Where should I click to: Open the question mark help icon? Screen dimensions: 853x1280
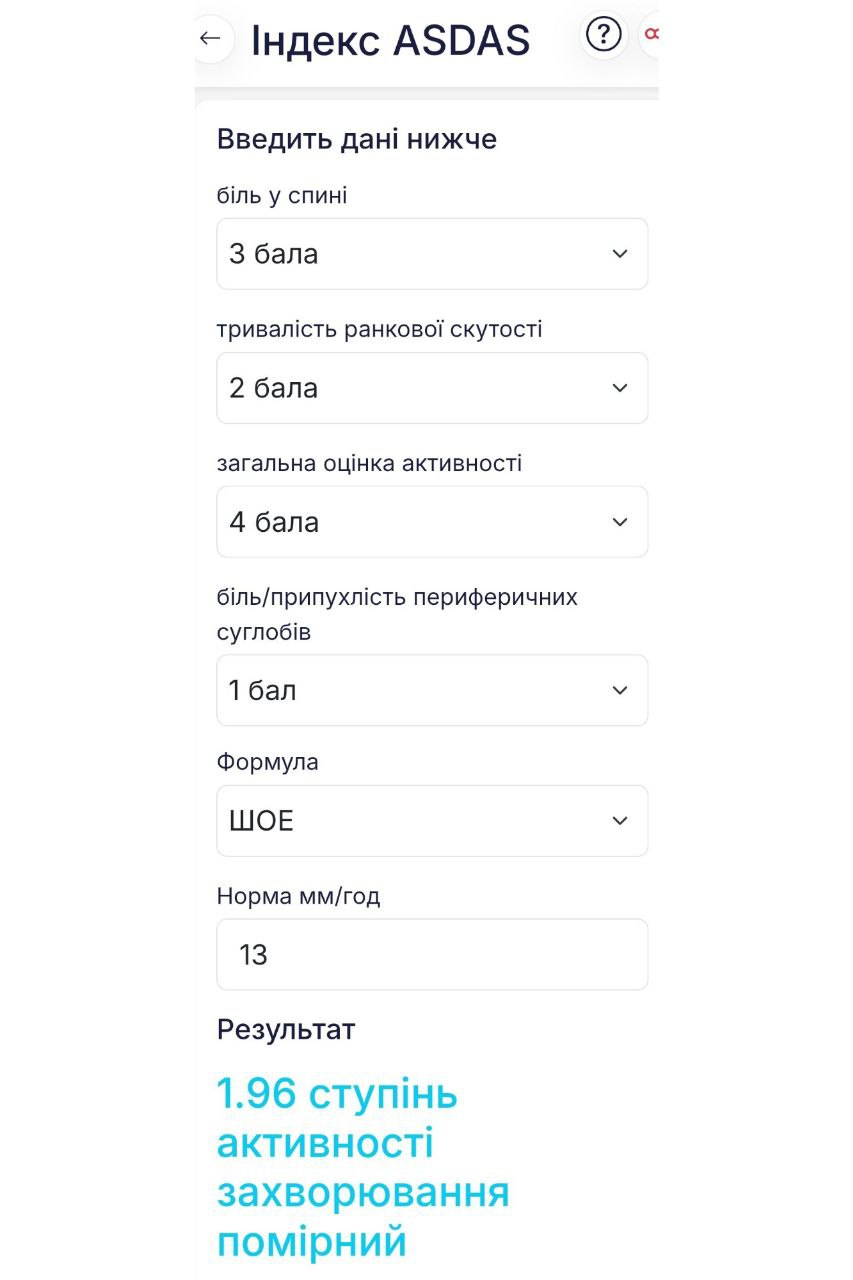click(x=603, y=36)
